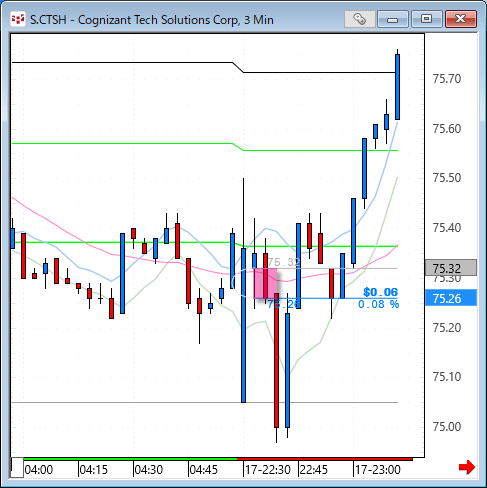This screenshot has width=487, height=488.
Task: Minimize the S.CTSH chart window
Action: tap(393, 19)
